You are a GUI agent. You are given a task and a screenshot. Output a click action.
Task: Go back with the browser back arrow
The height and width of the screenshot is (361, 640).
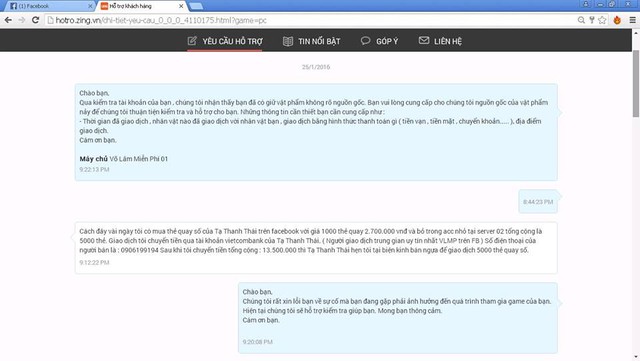[8, 20]
